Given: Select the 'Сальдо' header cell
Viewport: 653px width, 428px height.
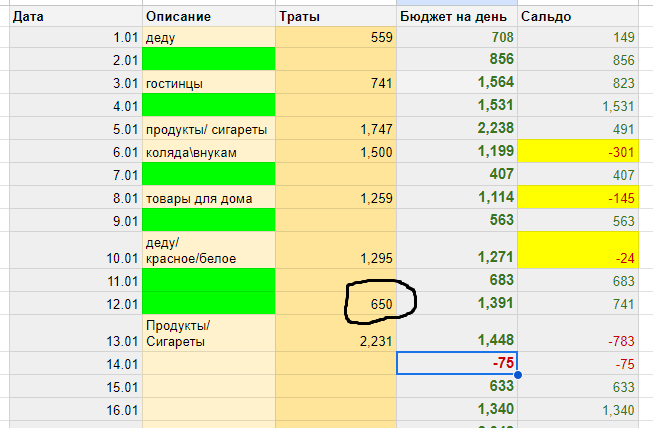Looking at the screenshot, I should (x=578, y=16).
